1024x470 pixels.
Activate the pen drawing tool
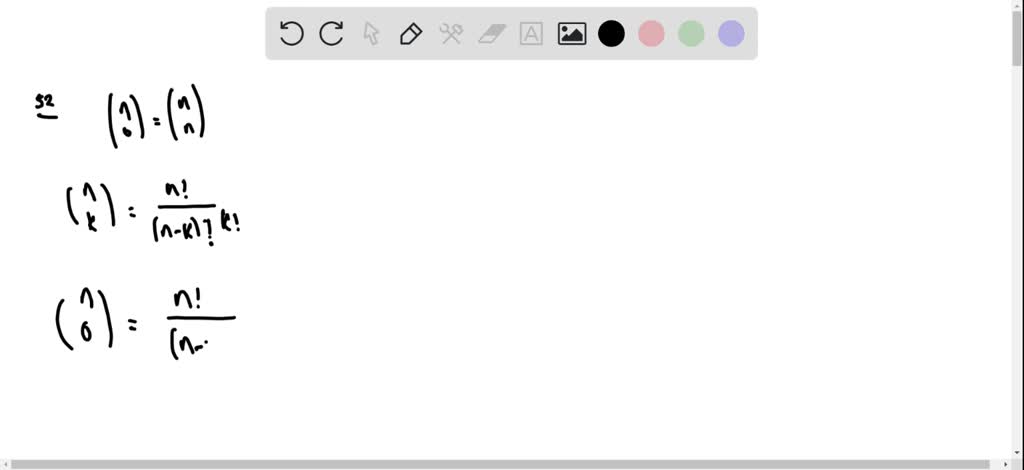coord(411,33)
